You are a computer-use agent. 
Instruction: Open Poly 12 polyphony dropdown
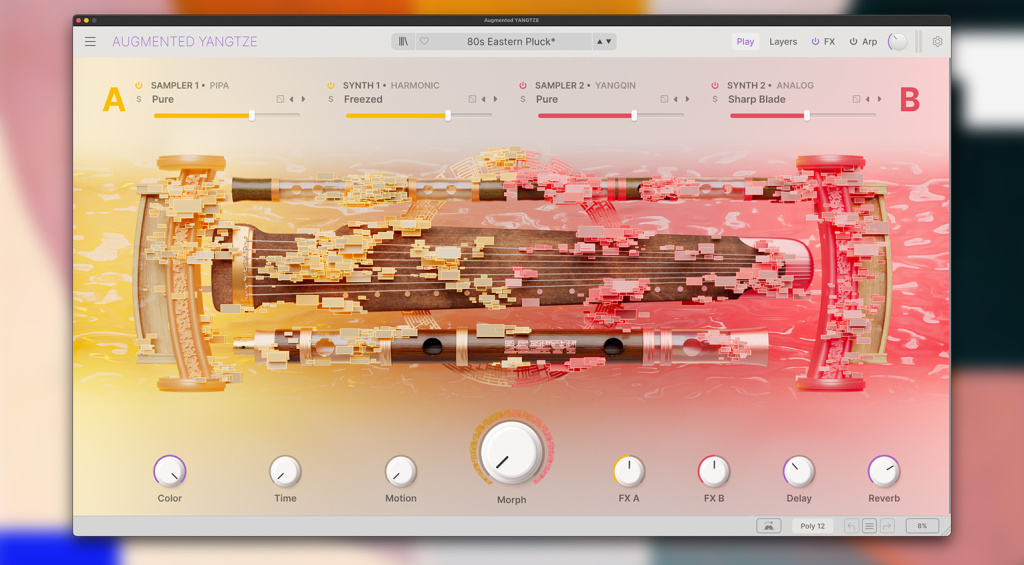(x=812, y=526)
